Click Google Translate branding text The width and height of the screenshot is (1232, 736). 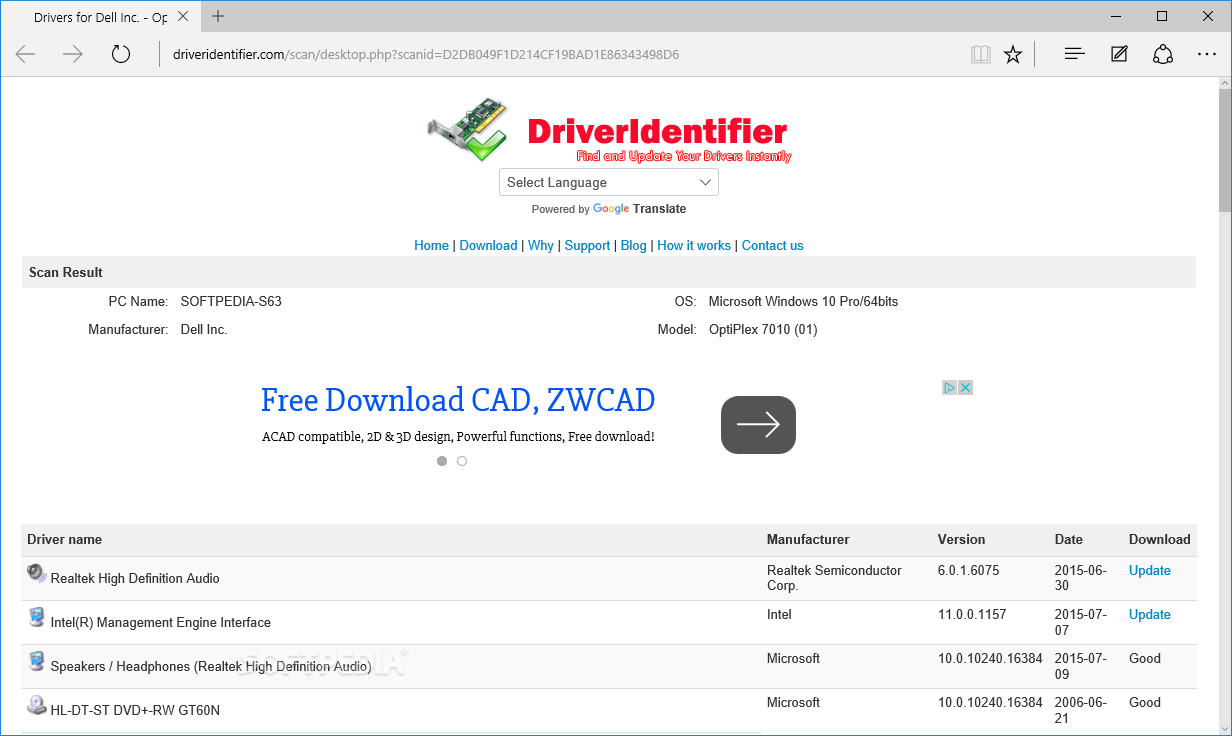point(640,209)
